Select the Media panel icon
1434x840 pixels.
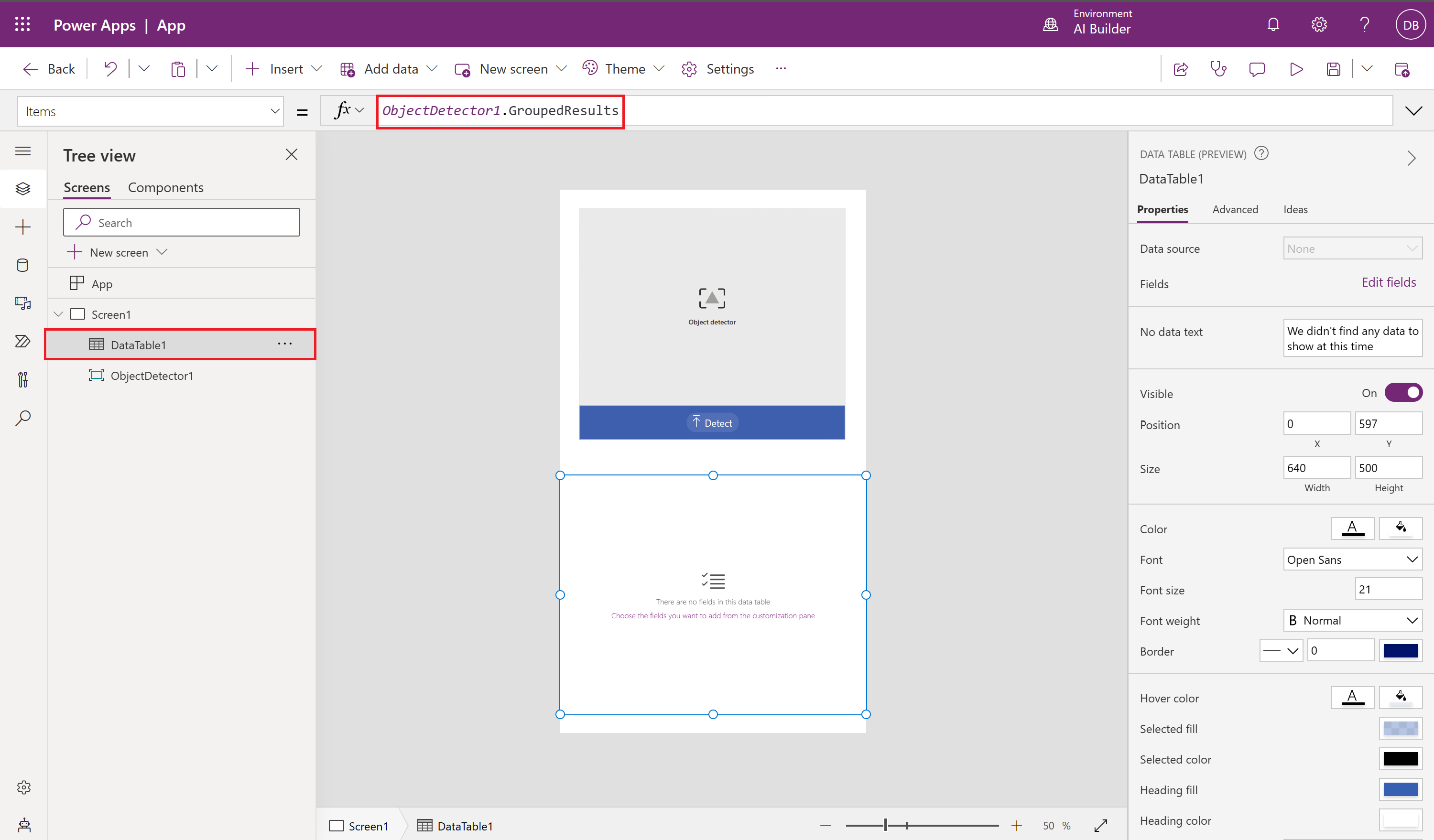23,303
